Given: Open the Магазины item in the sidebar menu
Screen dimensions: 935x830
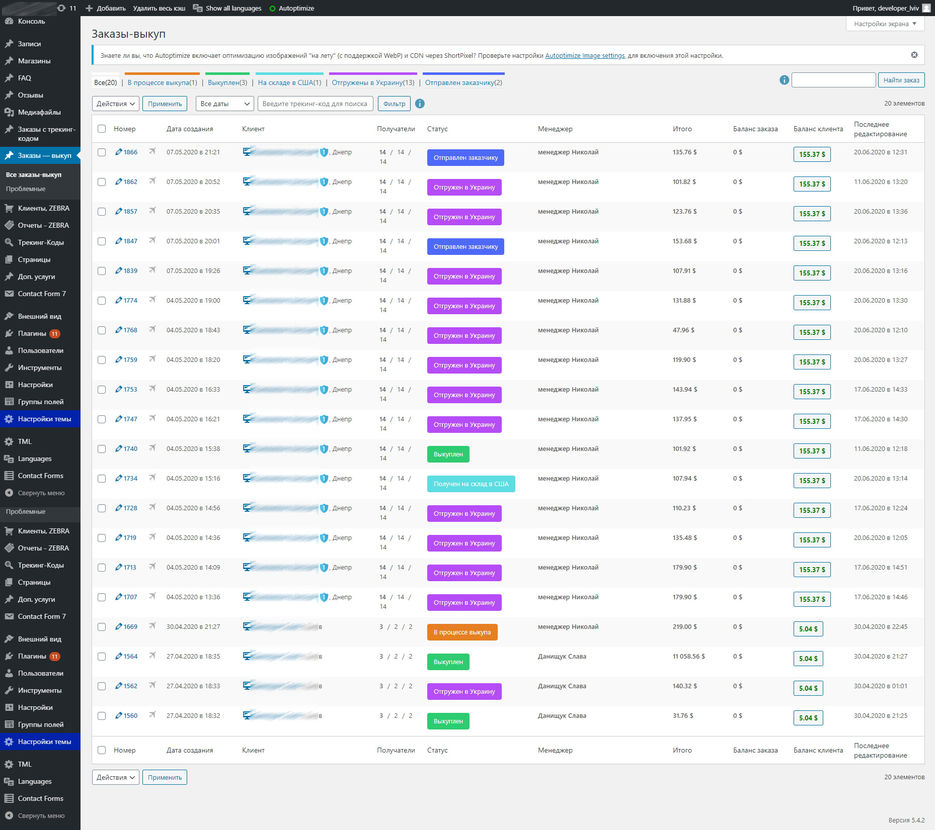Looking at the screenshot, I should tap(34, 61).
